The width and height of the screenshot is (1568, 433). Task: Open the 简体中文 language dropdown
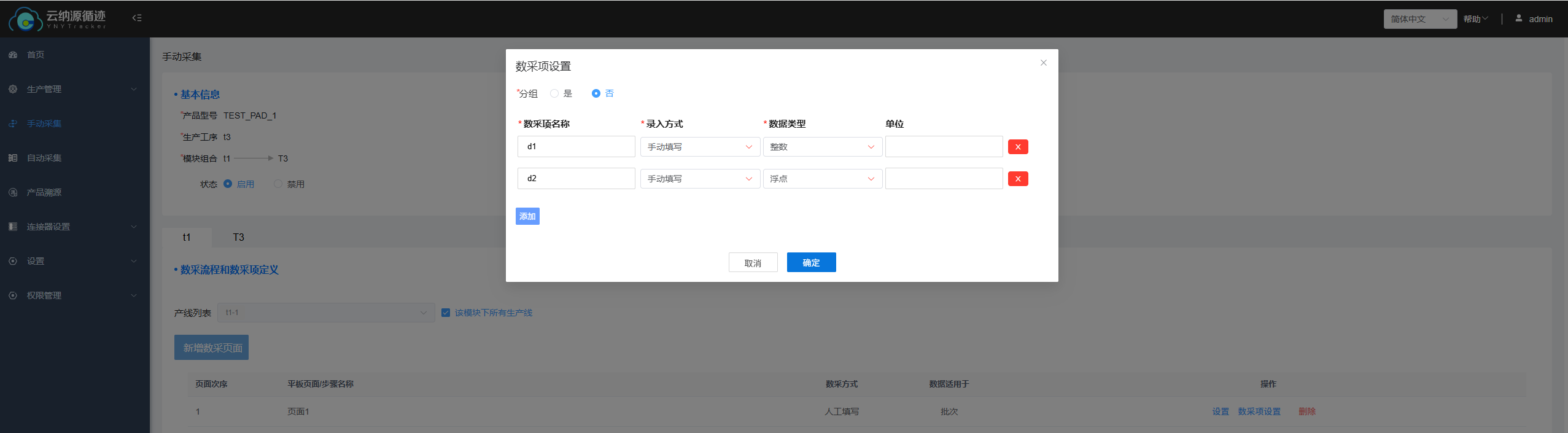coord(1419,19)
